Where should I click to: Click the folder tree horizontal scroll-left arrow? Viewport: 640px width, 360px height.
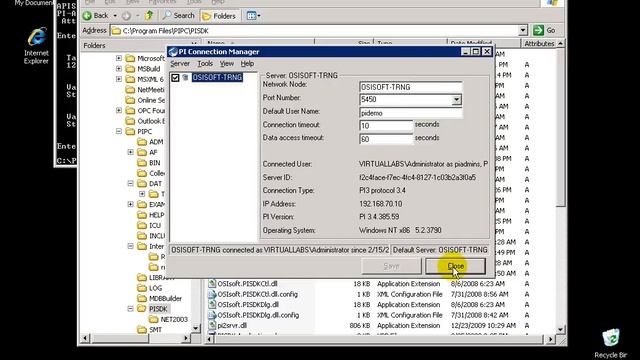[x=85, y=338]
